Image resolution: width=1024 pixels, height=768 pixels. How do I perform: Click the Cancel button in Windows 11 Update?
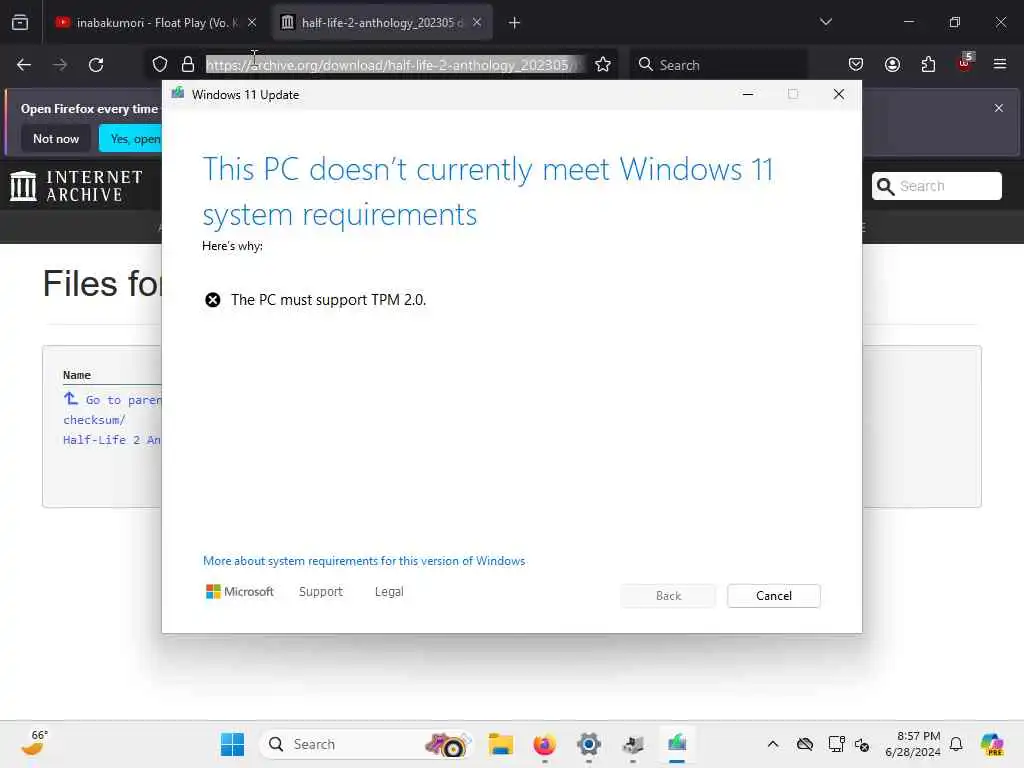pos(773,596)
